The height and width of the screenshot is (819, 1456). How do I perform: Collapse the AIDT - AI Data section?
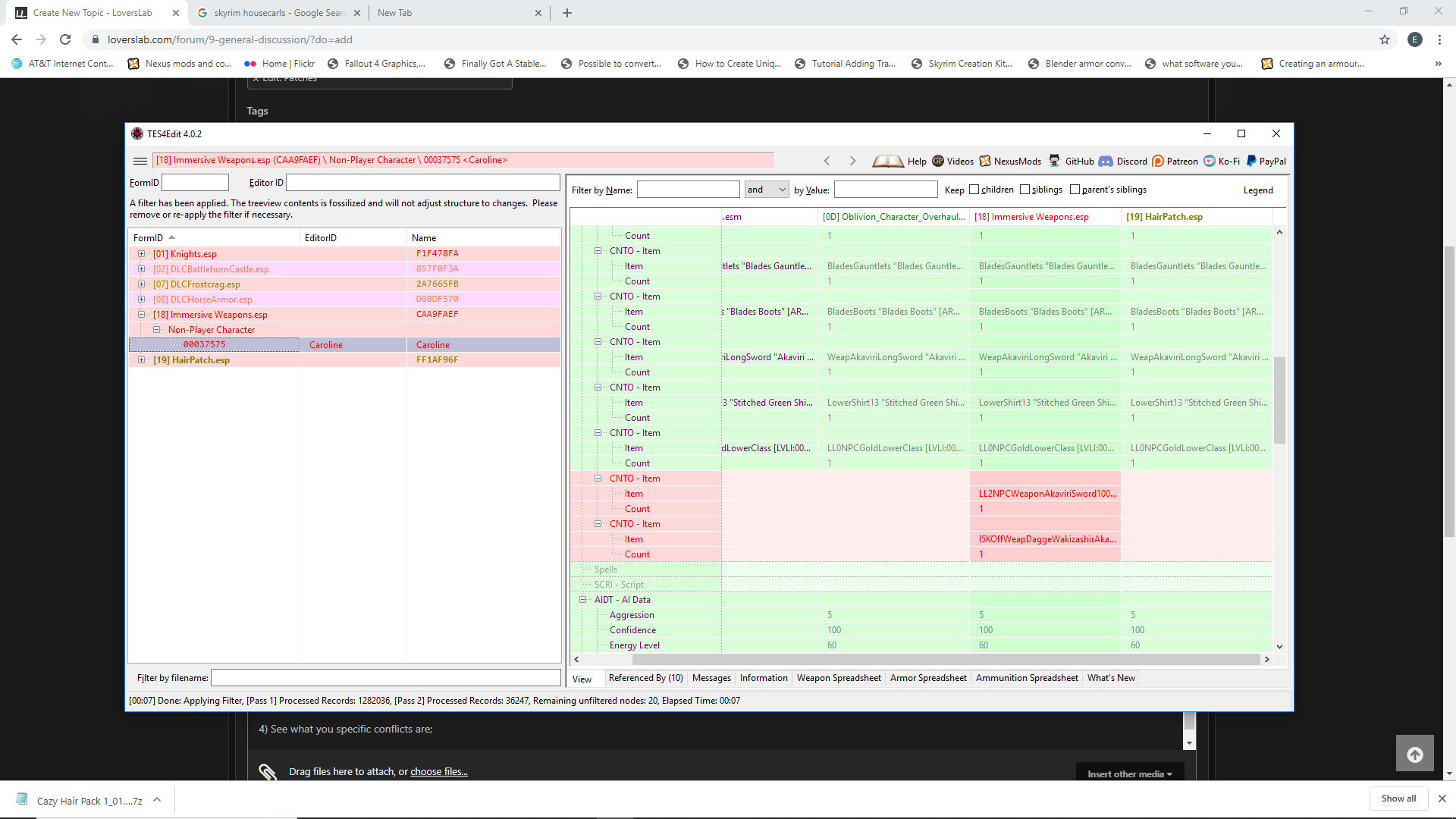(x=583, y=600)
